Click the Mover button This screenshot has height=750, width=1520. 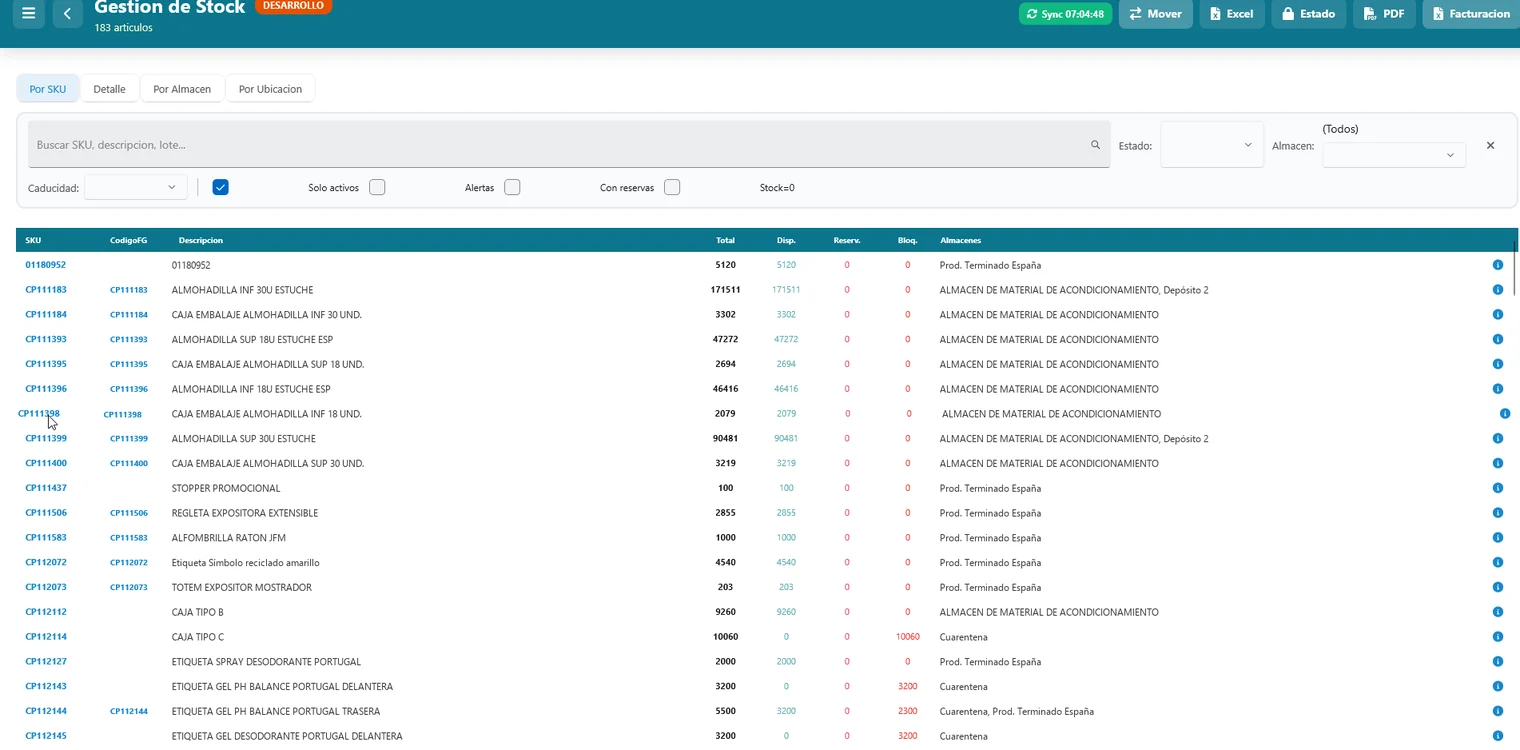pyautogui.click(x=1156, y=14)
